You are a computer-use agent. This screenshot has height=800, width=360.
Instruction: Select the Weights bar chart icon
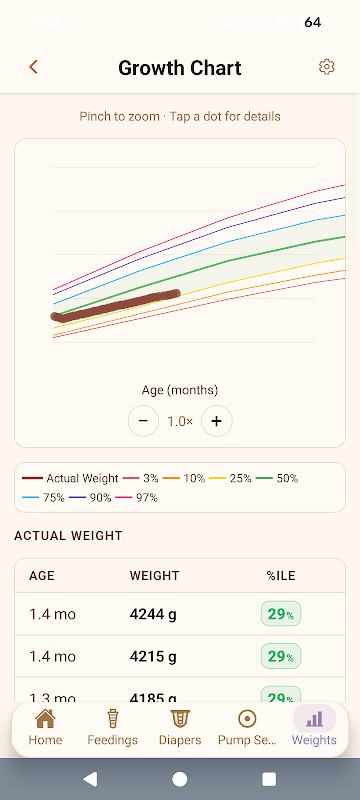click(x=314, y=719)
